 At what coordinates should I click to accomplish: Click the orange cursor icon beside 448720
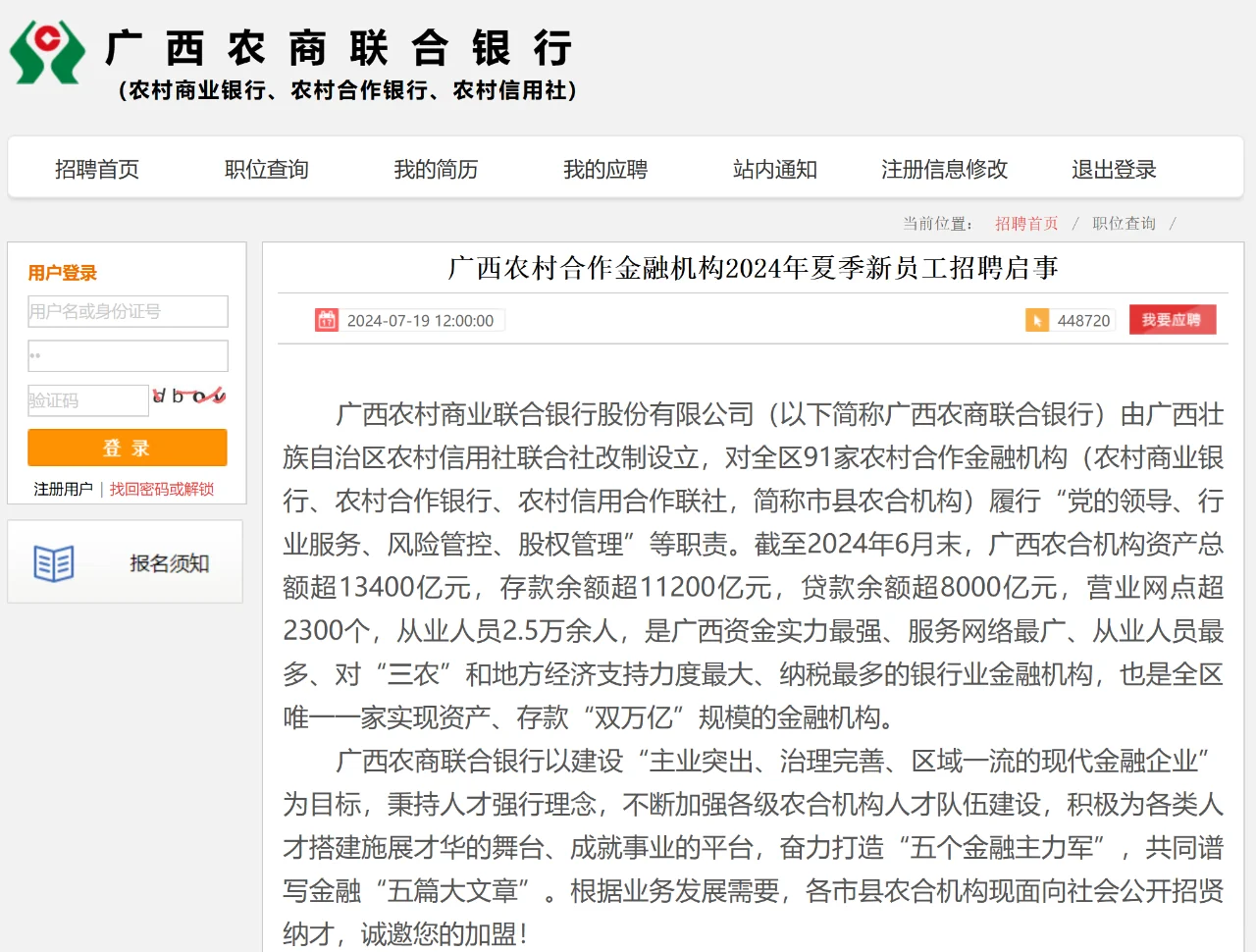1037,320
